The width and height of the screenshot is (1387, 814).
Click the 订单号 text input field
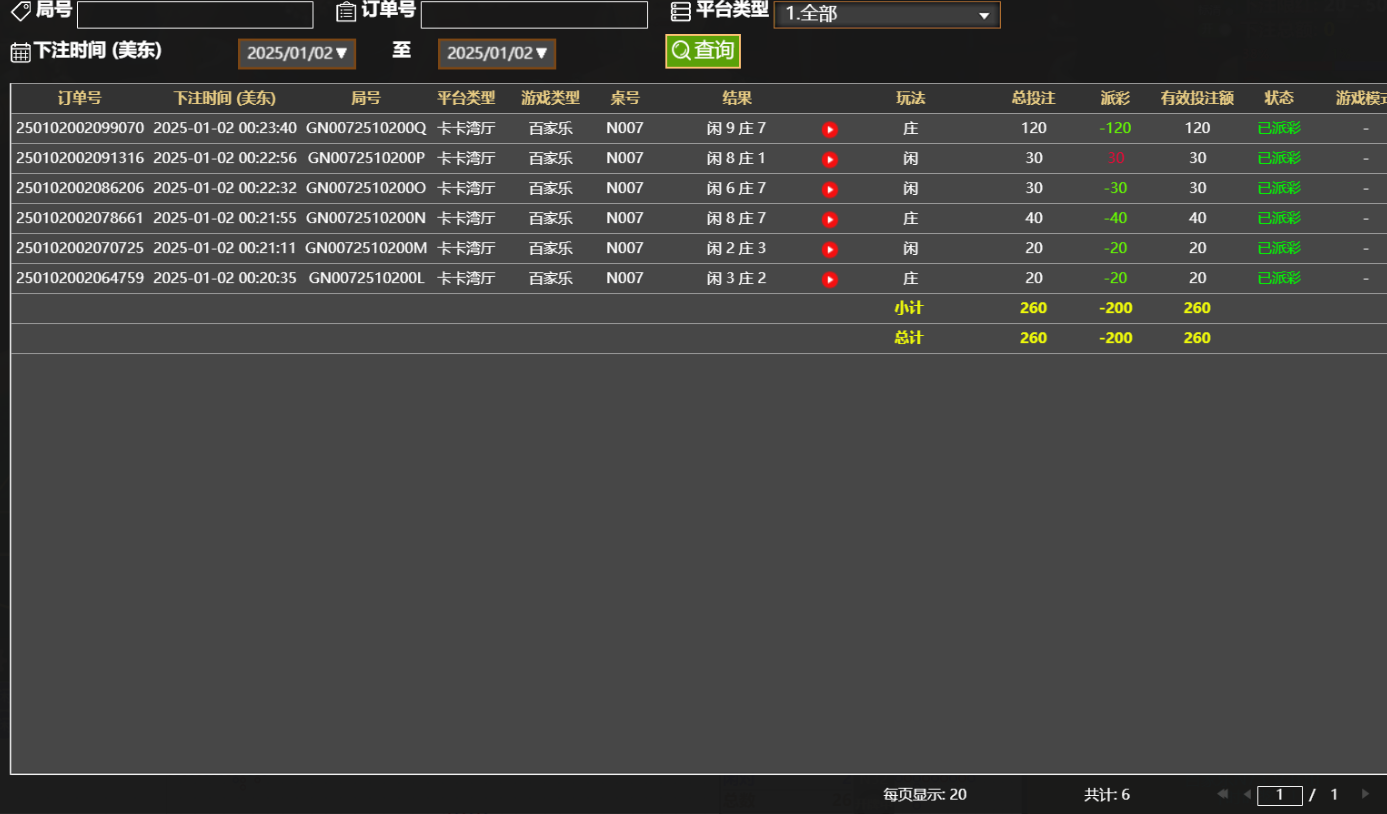[x=533, y=15]
